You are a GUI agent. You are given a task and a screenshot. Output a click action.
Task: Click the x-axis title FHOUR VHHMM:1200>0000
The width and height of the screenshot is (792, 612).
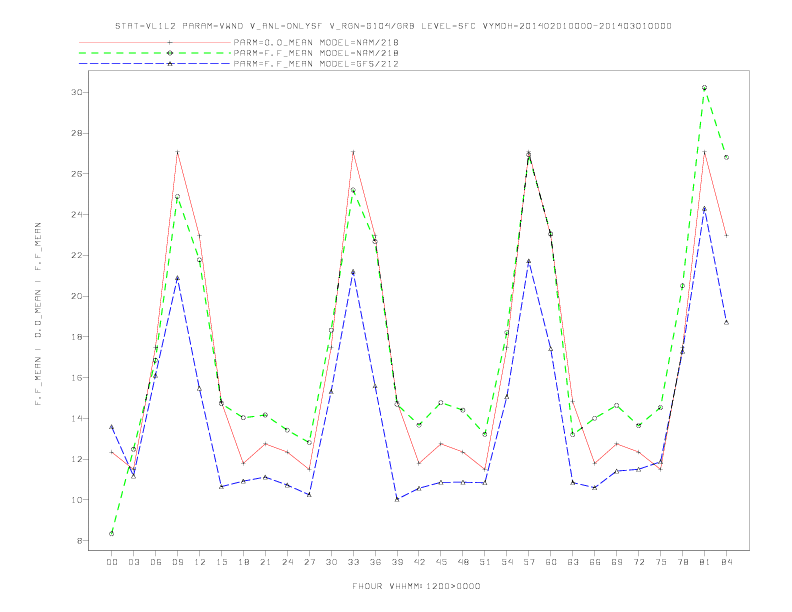[x=416, y=586]
